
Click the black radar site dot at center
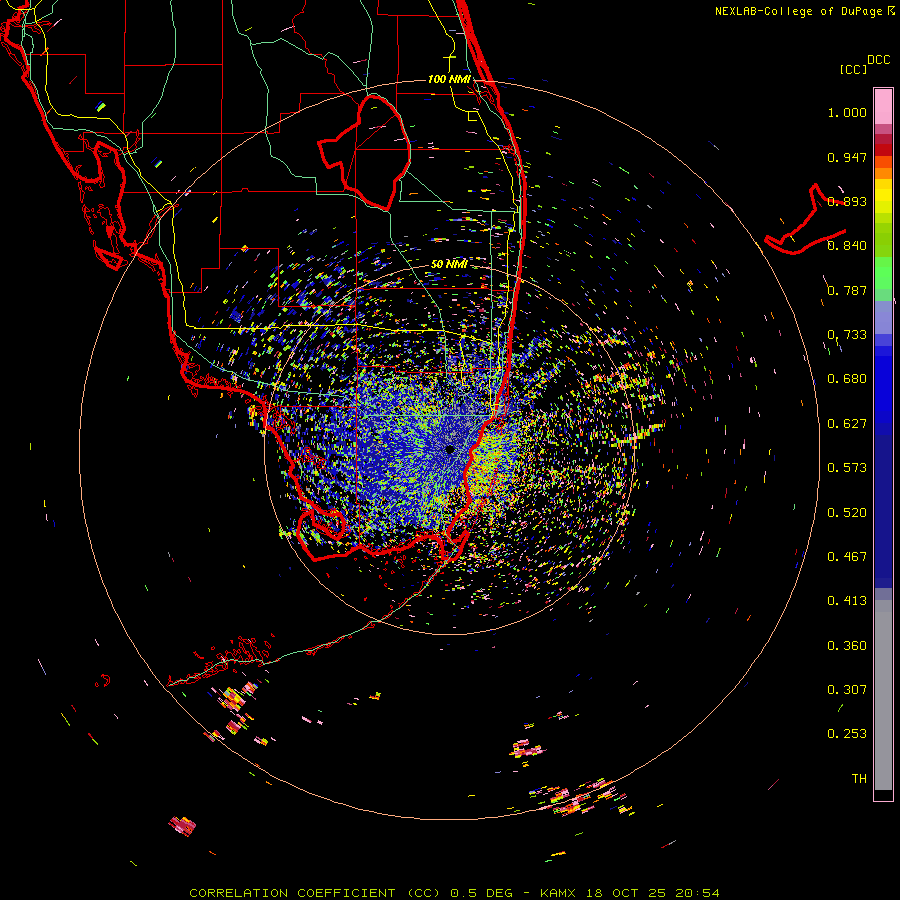tap(450, 449)
